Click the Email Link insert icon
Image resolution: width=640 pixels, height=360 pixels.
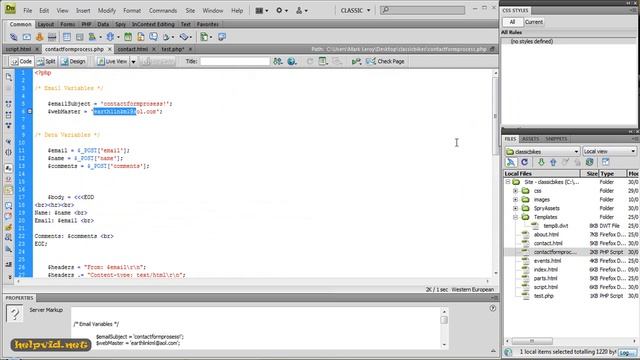(27, 37)
